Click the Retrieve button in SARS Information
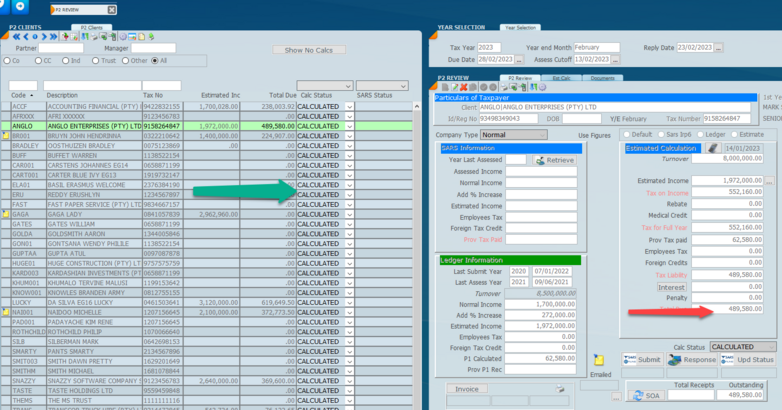Image resolution: width=782 pixels, height=410 pixels. coord(554,160)
